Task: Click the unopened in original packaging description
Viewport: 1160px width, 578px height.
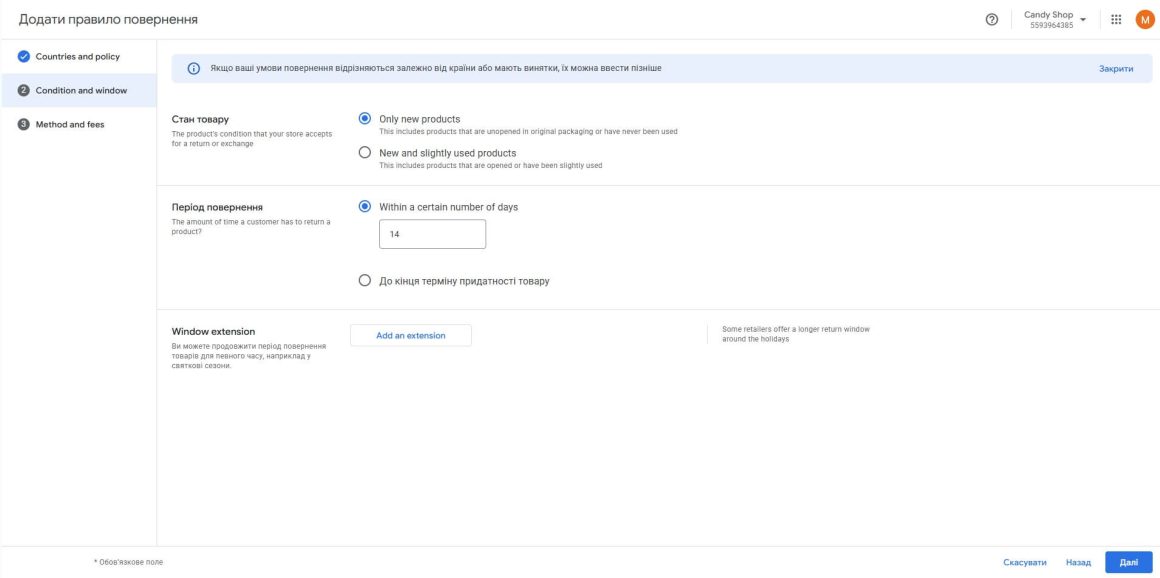Action: tap(528, 132)
